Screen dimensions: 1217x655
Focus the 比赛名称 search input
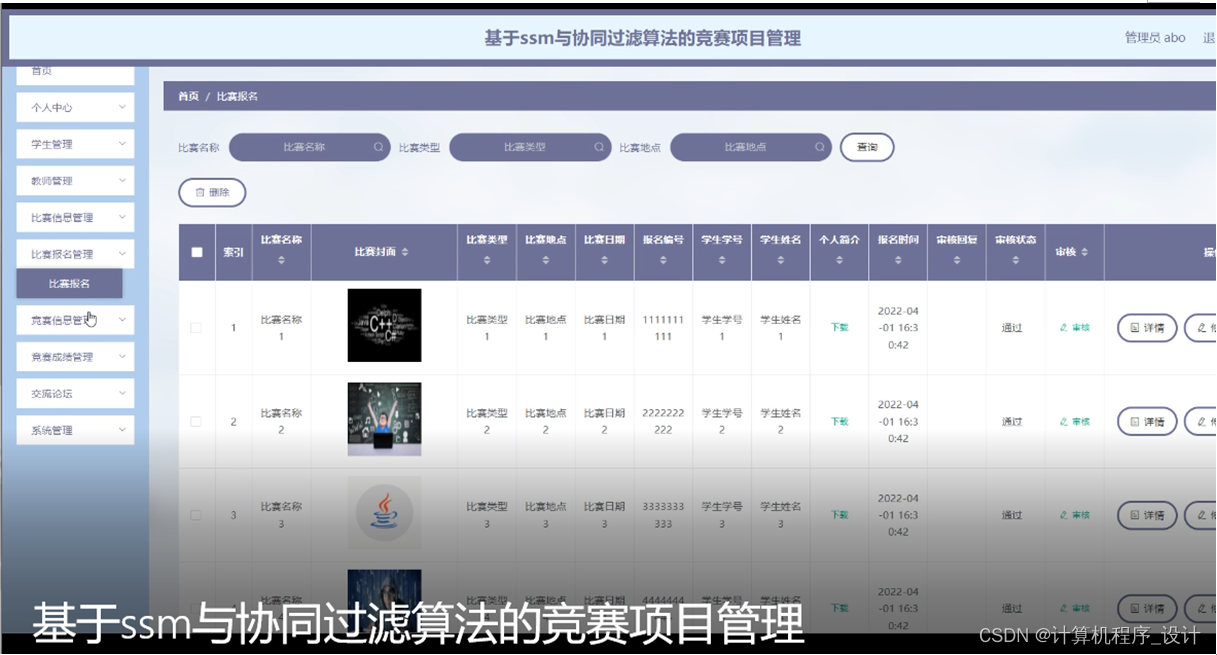pyautogui.click(x=309, y=147)
